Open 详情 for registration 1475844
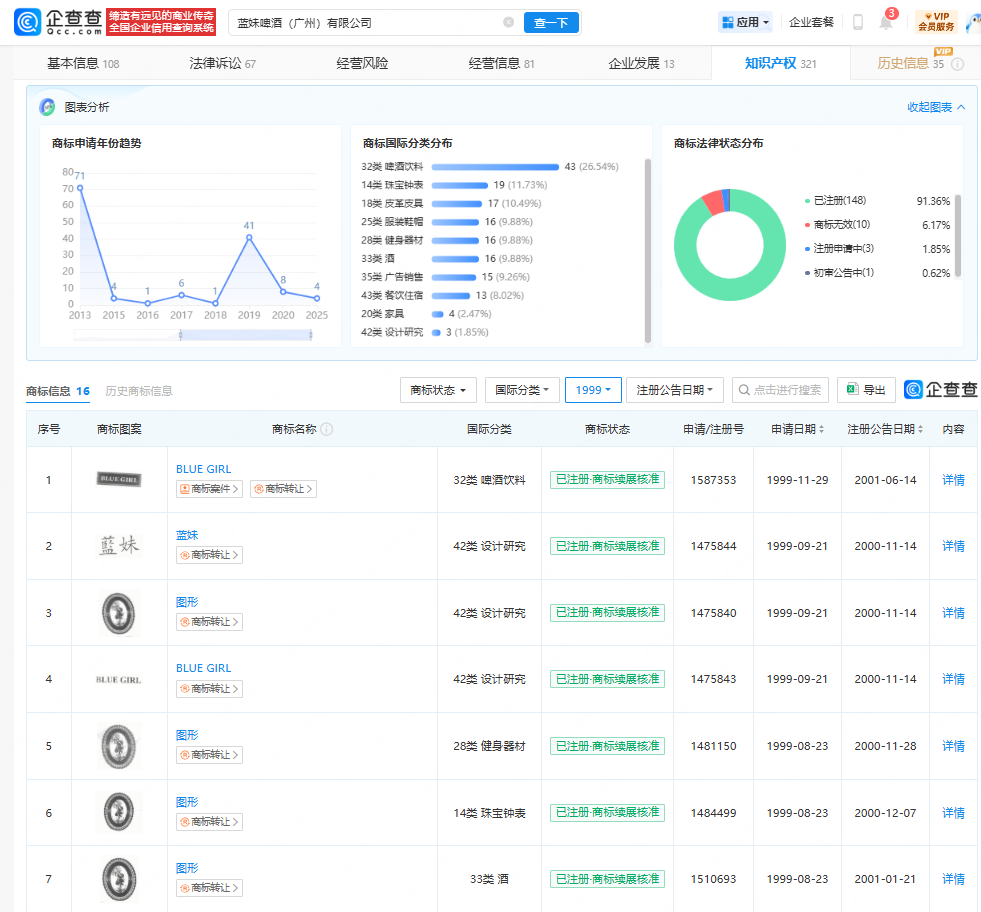981x912 pixels. 953,546
